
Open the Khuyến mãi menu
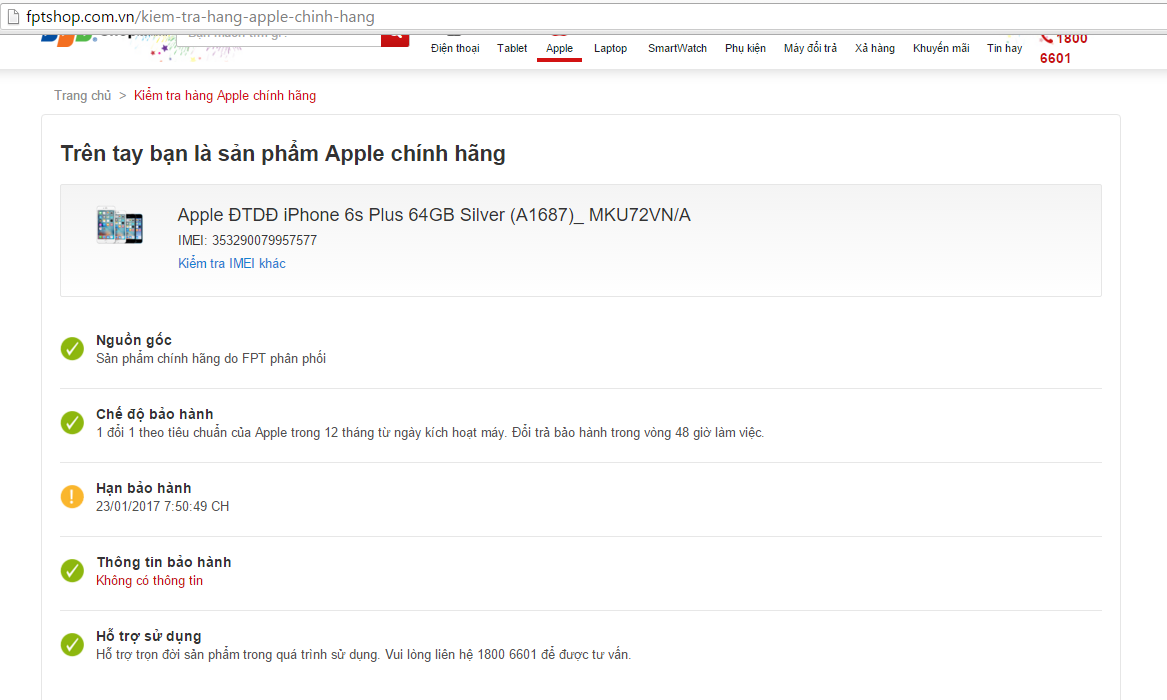click(941, 48)
